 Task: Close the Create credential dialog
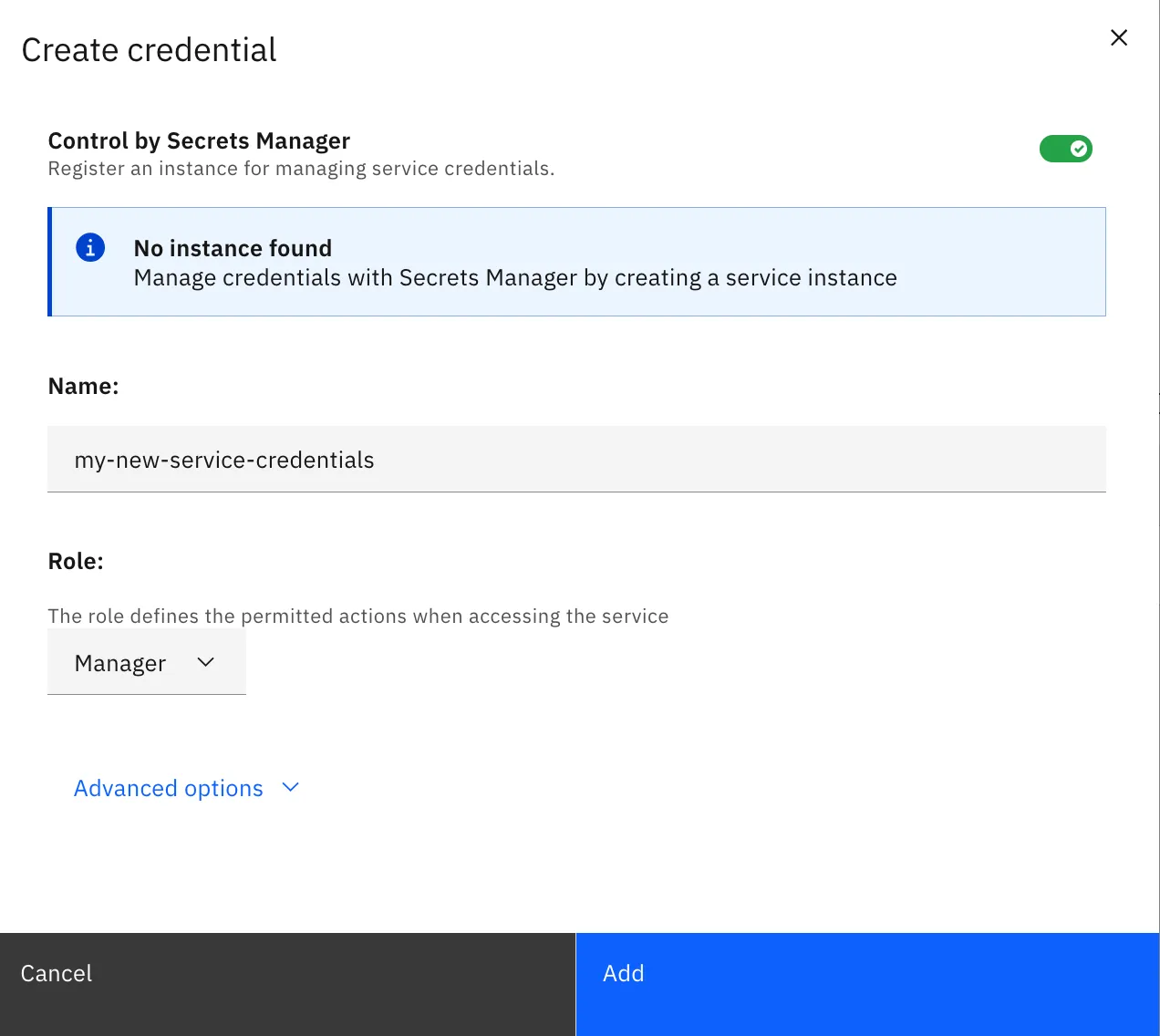tap(1119, 37)
